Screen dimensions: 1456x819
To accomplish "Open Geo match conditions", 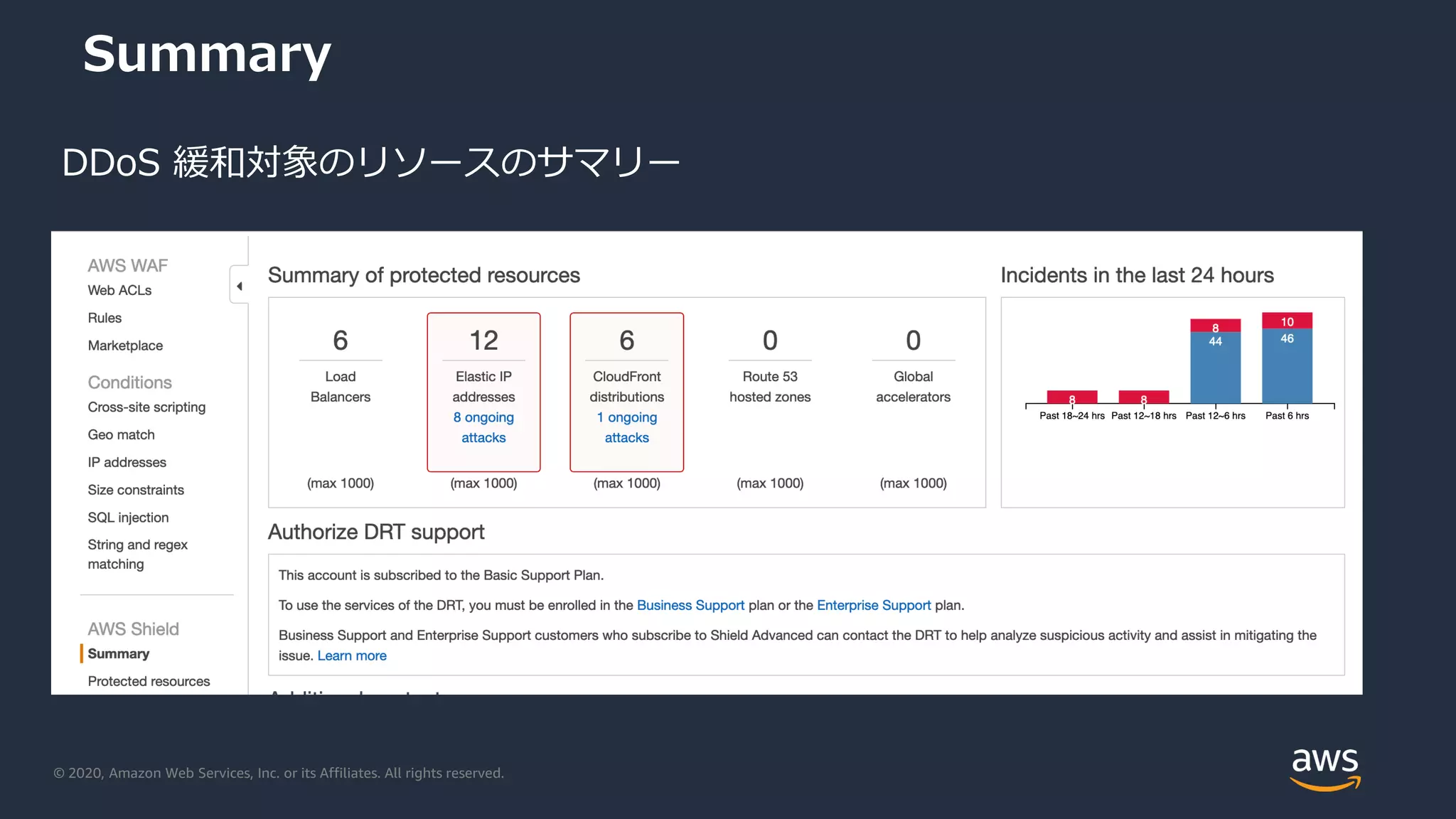I will (121, 434).
